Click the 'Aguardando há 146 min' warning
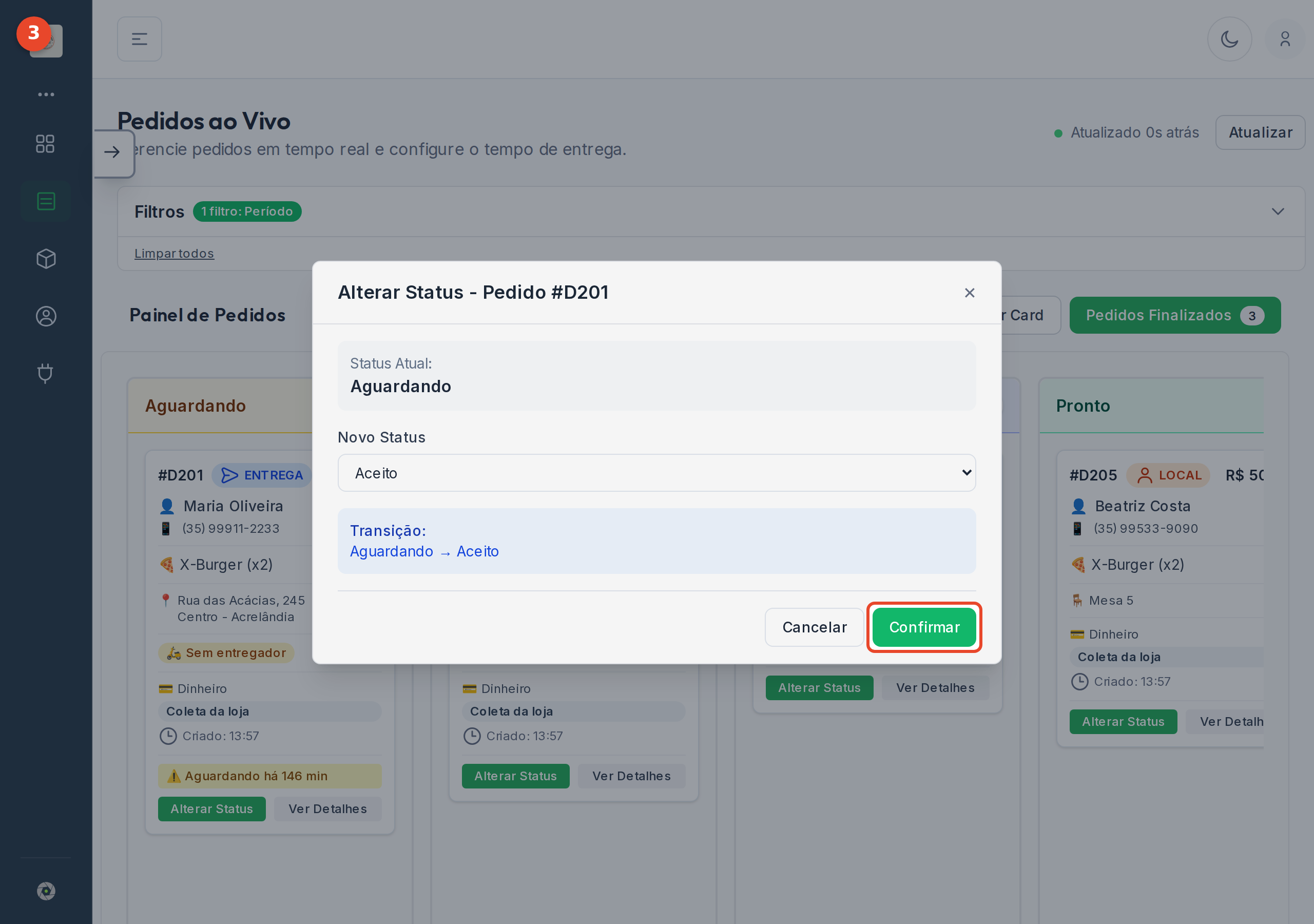The image size is (1314, 924). (x=269, y=776)
